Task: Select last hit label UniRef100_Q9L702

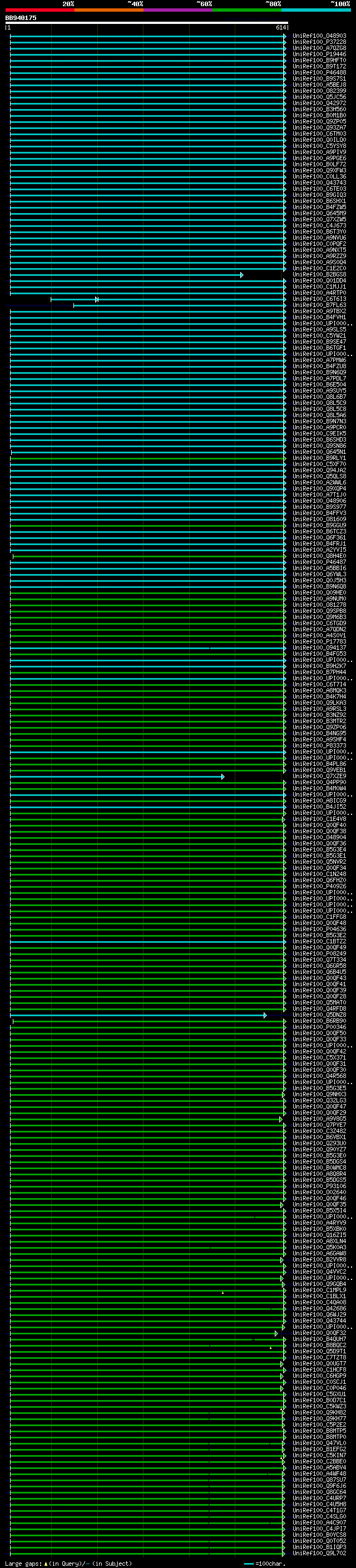Action: [319, 1554]
